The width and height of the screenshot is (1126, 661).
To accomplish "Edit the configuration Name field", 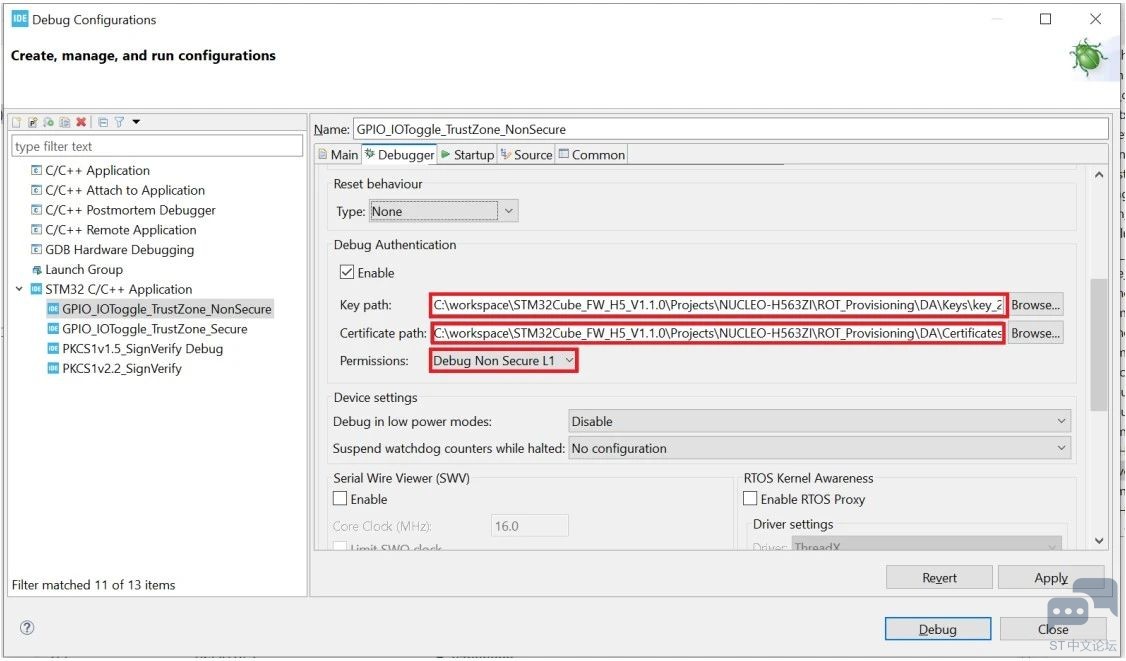I will tap(730, 129).
